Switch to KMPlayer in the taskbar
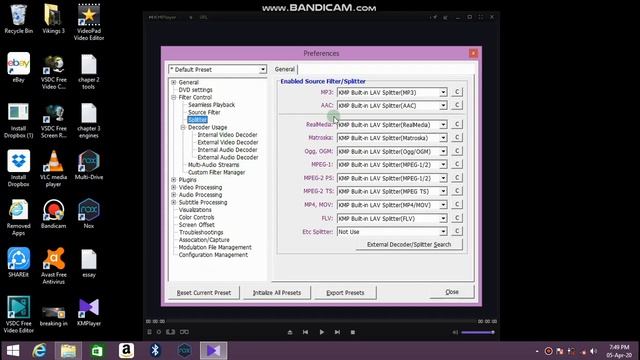 [213, 351]
